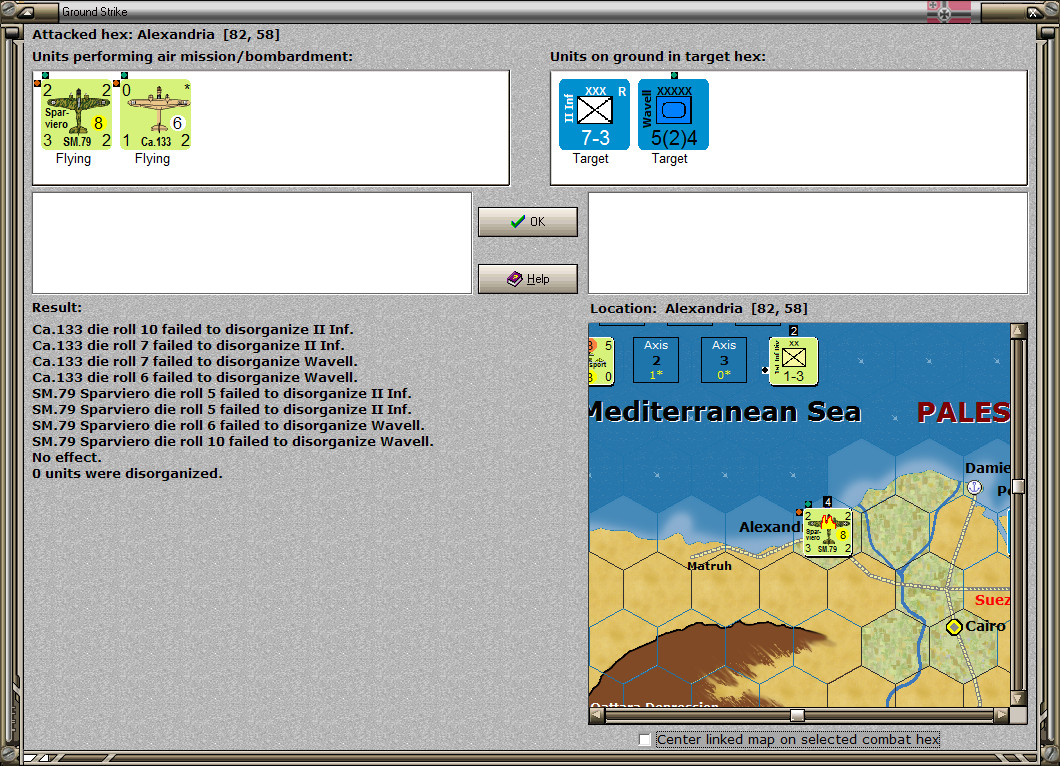Click the empty left detail box below units
Viewport: 1060px width, 766px height.
coord(252,243)
